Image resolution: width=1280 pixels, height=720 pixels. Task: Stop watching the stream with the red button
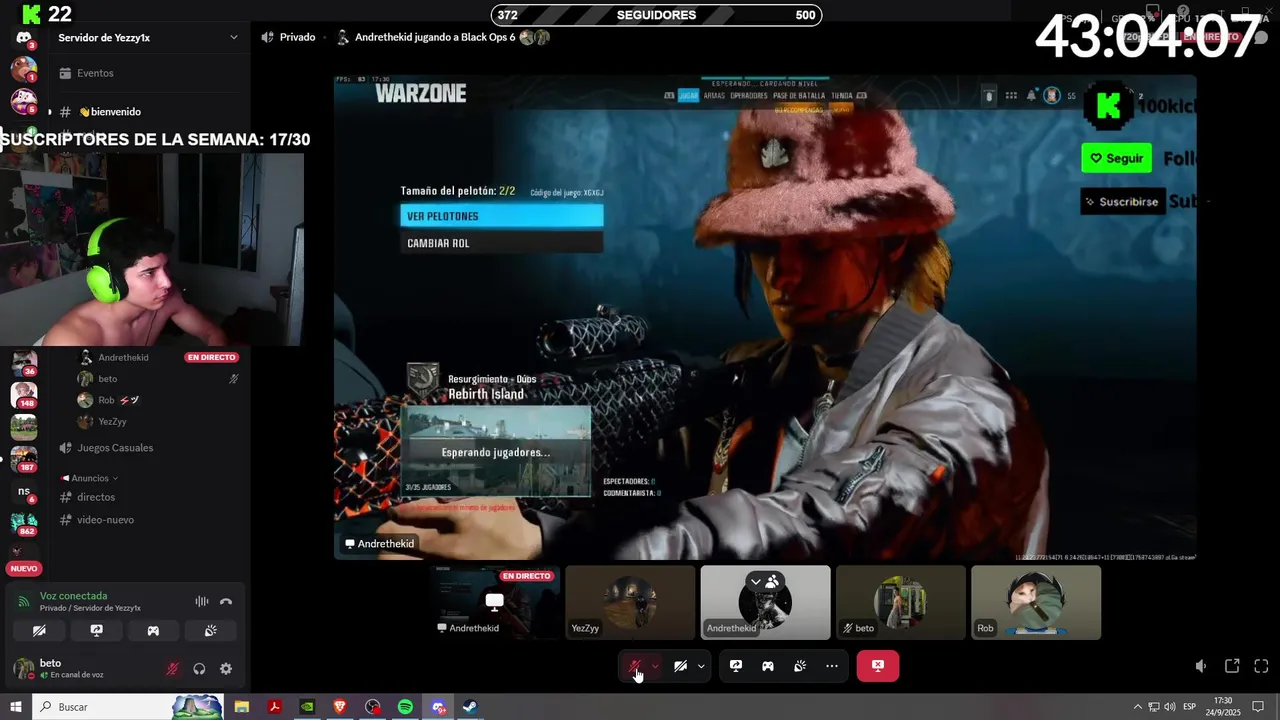(878, 666)
